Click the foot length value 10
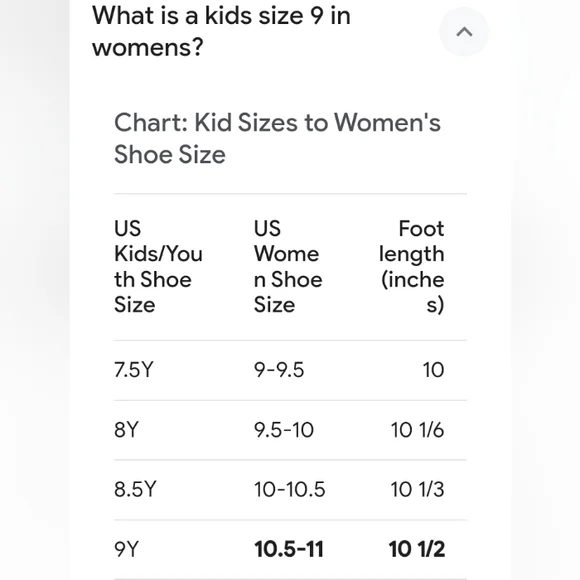 (x=433, y=370)
